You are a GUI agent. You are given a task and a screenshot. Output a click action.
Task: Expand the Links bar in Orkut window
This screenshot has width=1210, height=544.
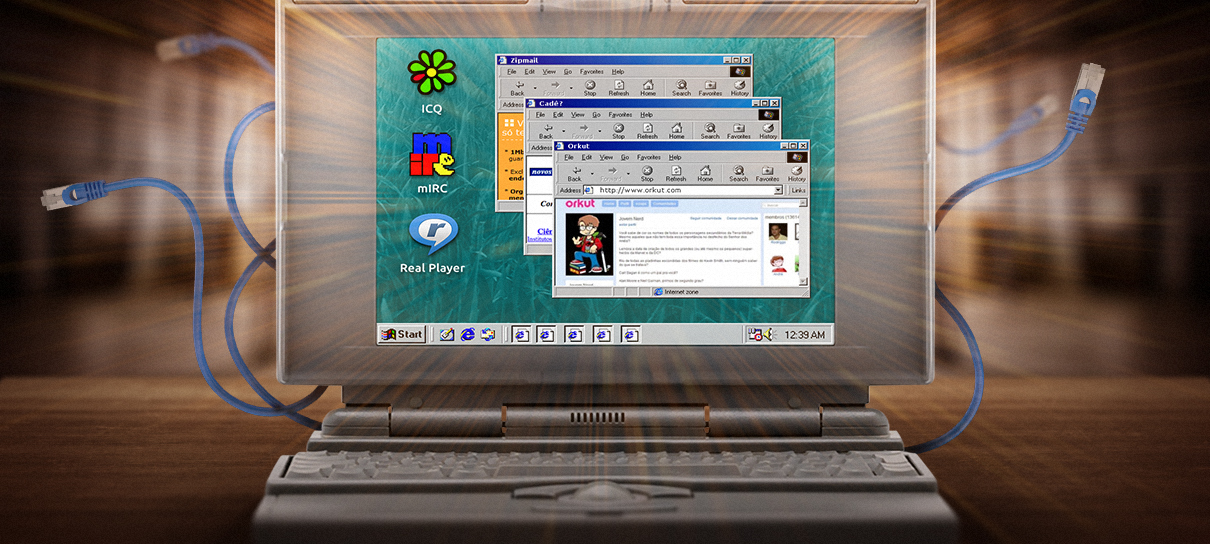click(x=798, y=190)
